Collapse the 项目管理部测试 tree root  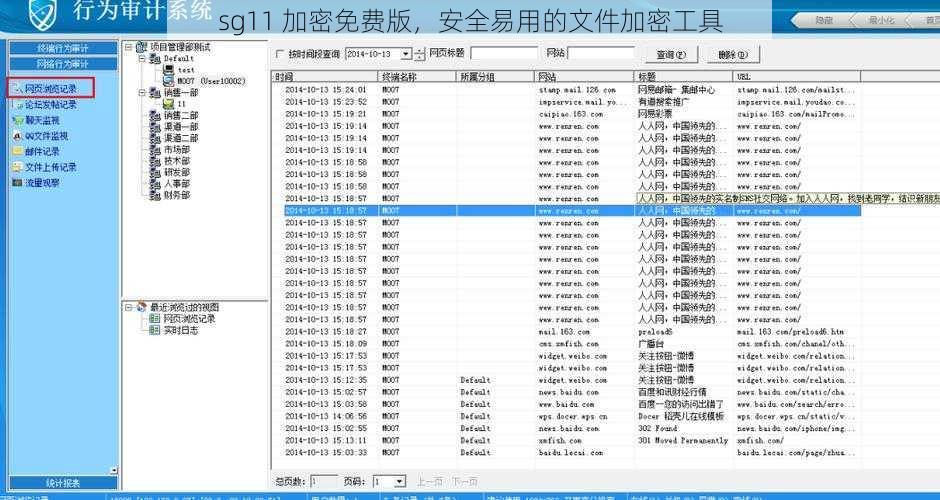pyautogui.click(x=128, y=47)
